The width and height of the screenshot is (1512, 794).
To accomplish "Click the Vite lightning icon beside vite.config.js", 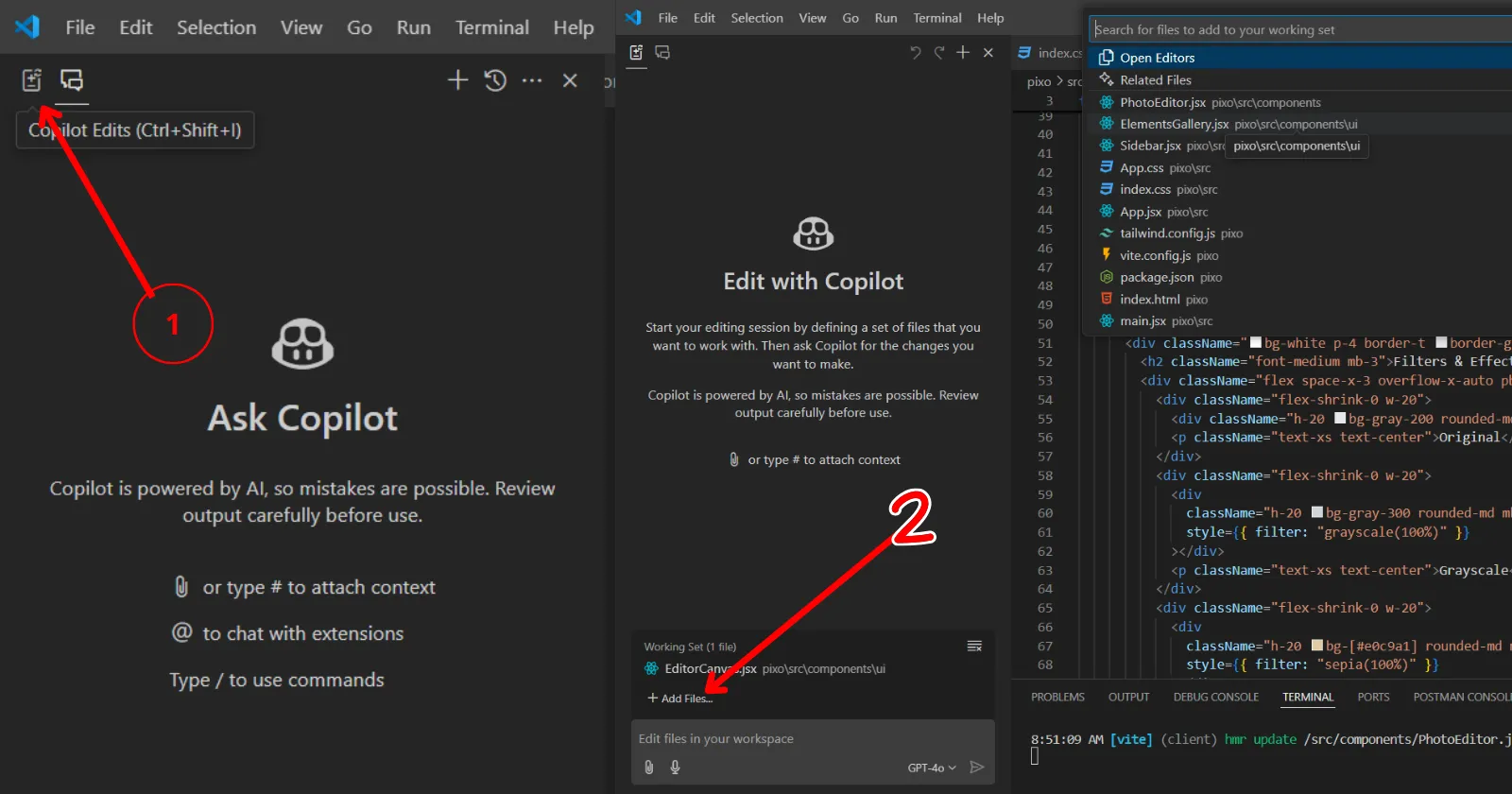I will (x=1106, y=255).
